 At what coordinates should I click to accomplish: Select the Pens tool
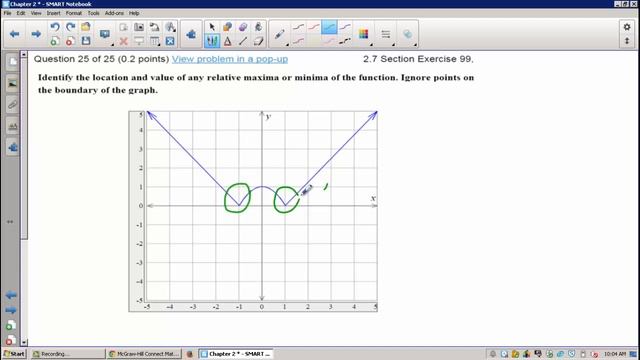[212, 41]
